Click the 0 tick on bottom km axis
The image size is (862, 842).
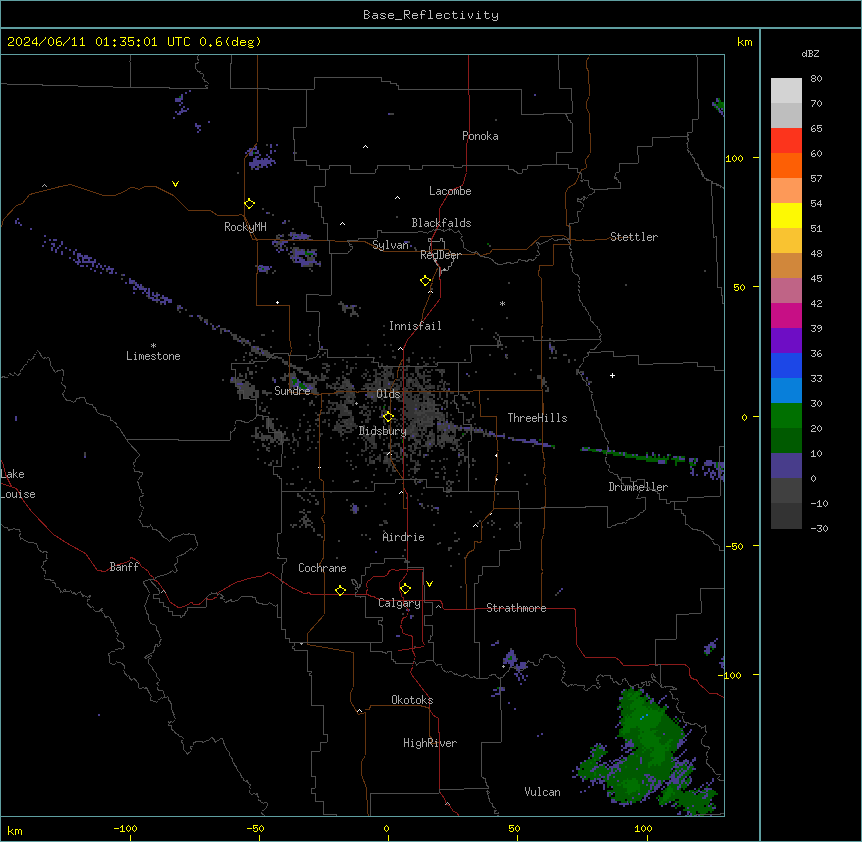coord(386,828)
